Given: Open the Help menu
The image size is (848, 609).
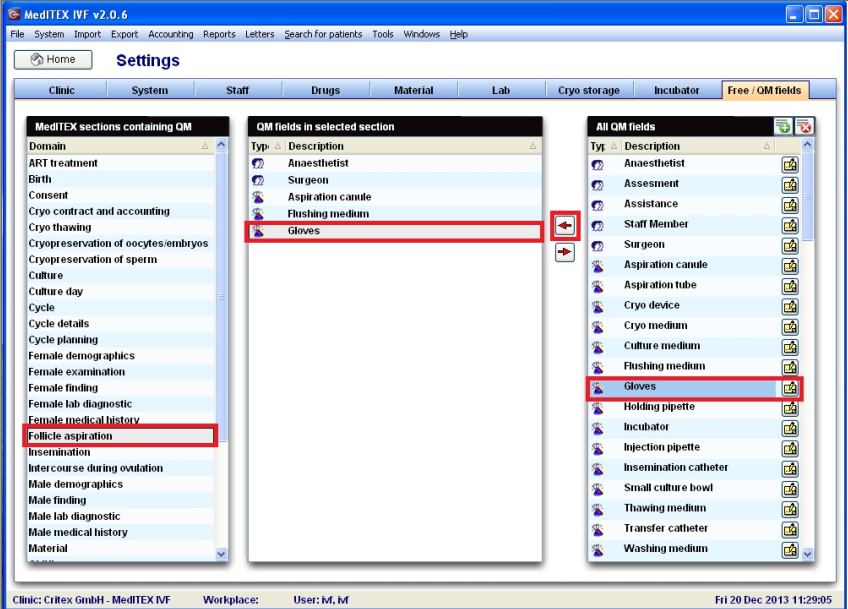Looking at the screenshot, I should click(x=459, y=34).
